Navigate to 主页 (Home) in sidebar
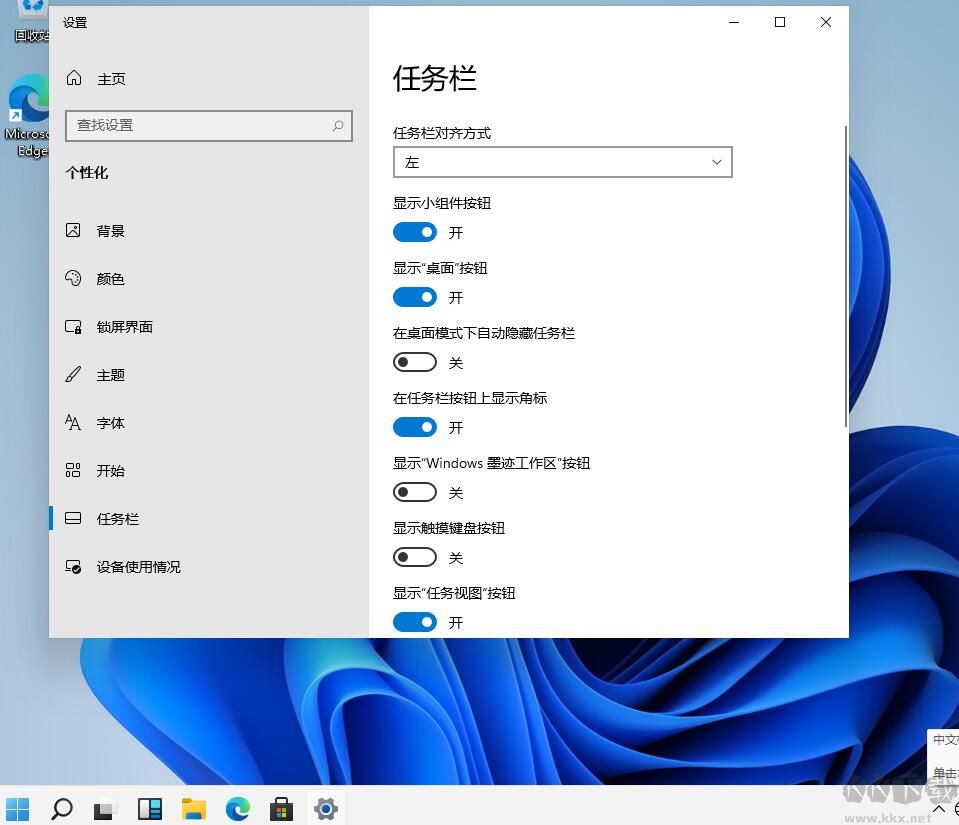The image size is (959, 825). click(112, 78)
